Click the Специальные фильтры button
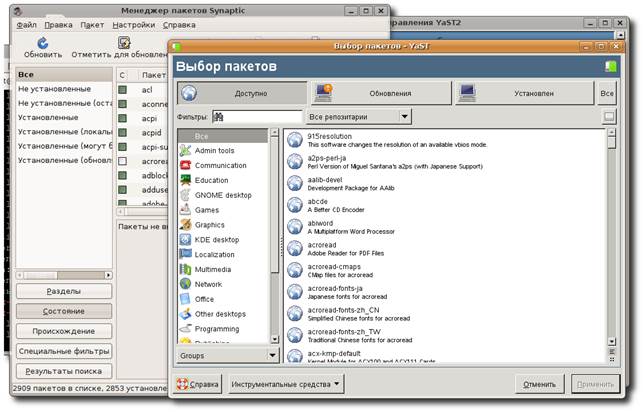The width and height of the screenshot is (643, 412). pyautogui.click(x=64, y=351)
